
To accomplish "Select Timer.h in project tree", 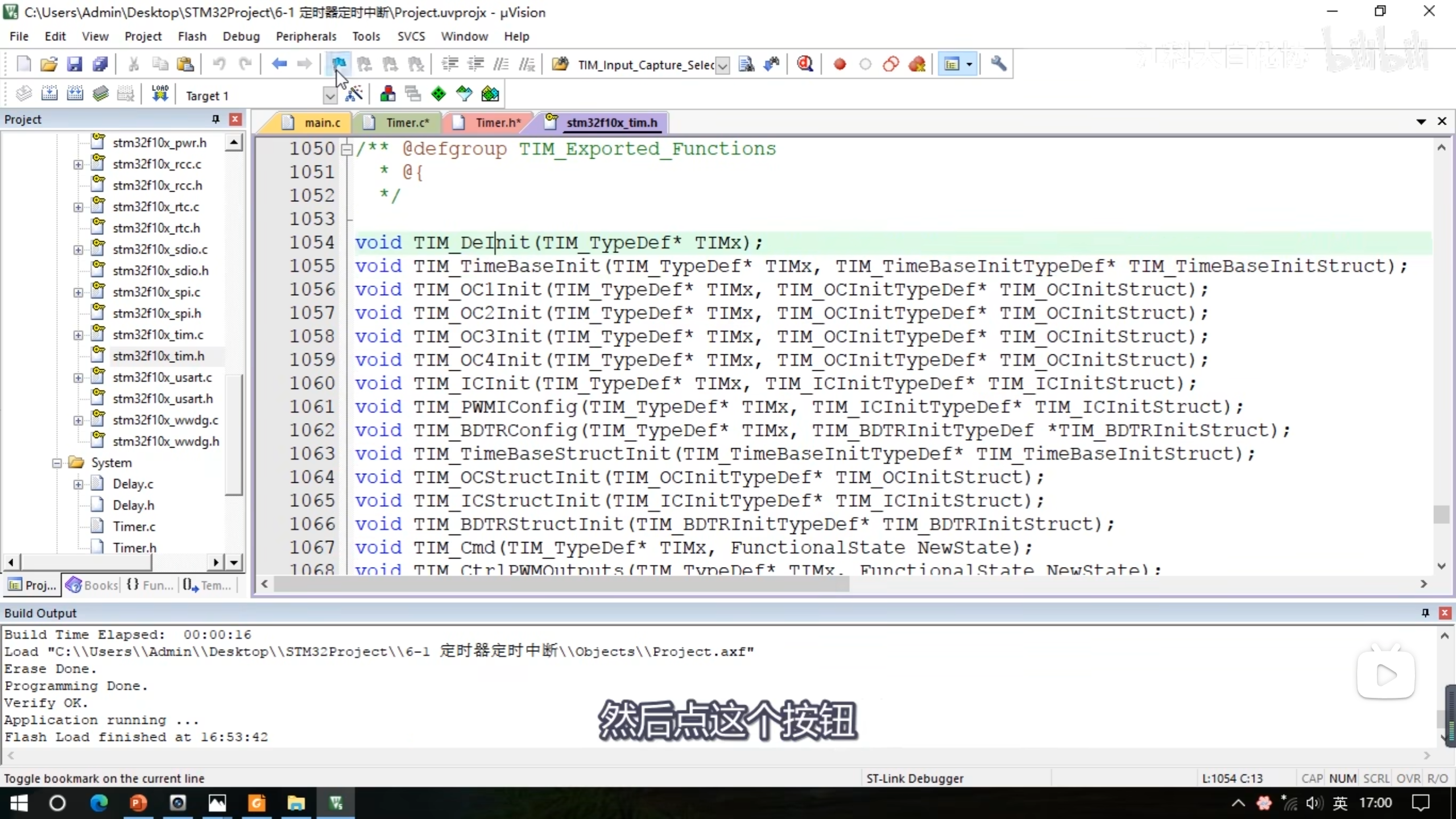I will coord(134,547).
